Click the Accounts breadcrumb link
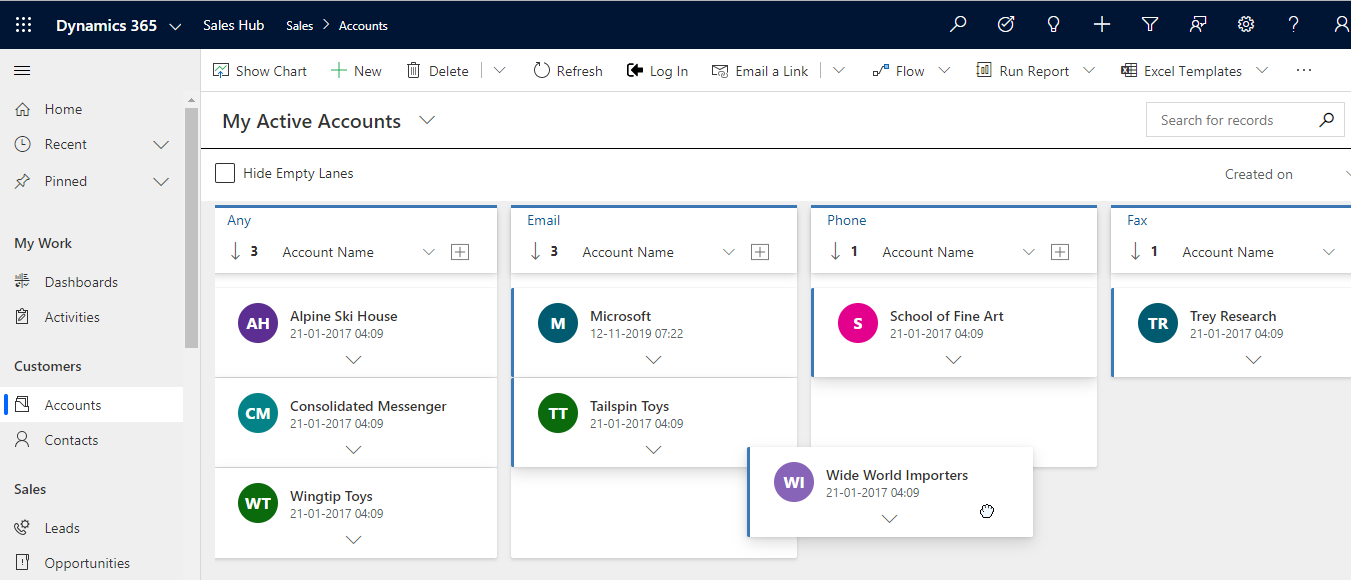The width and height of the screenshot is (1351, 580). [363, 26]
